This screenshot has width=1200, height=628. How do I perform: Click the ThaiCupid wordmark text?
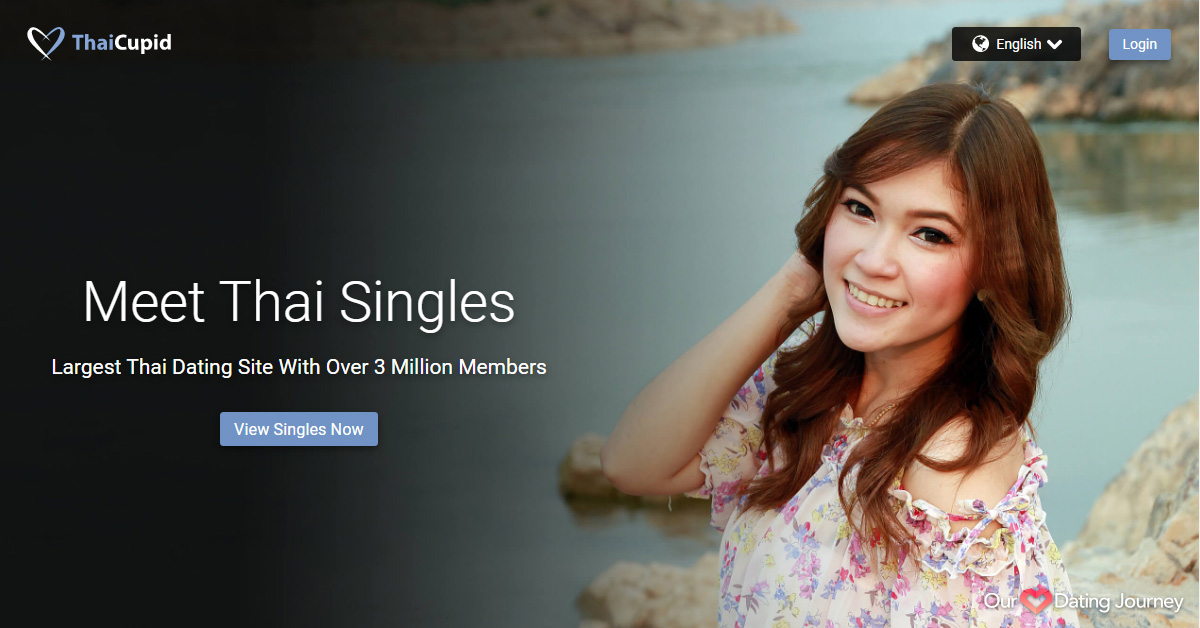pos(122,43)
